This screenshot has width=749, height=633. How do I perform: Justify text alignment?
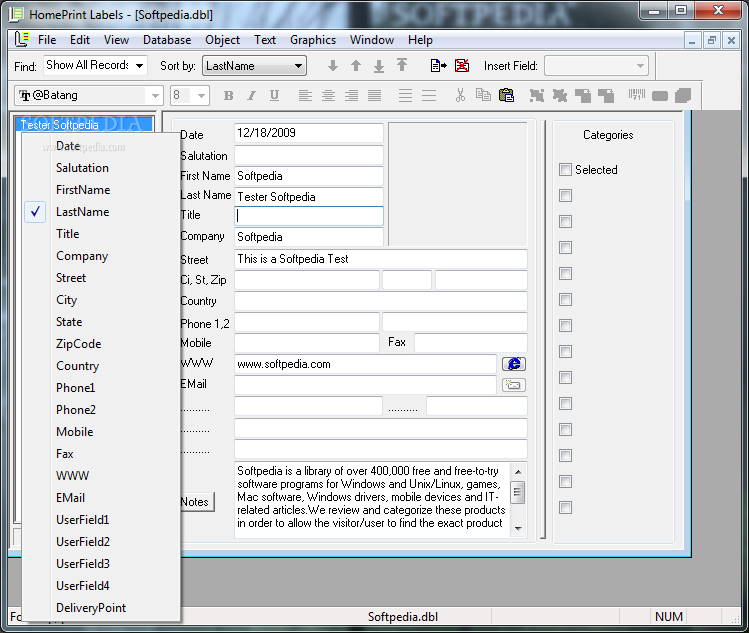[374, 96]
